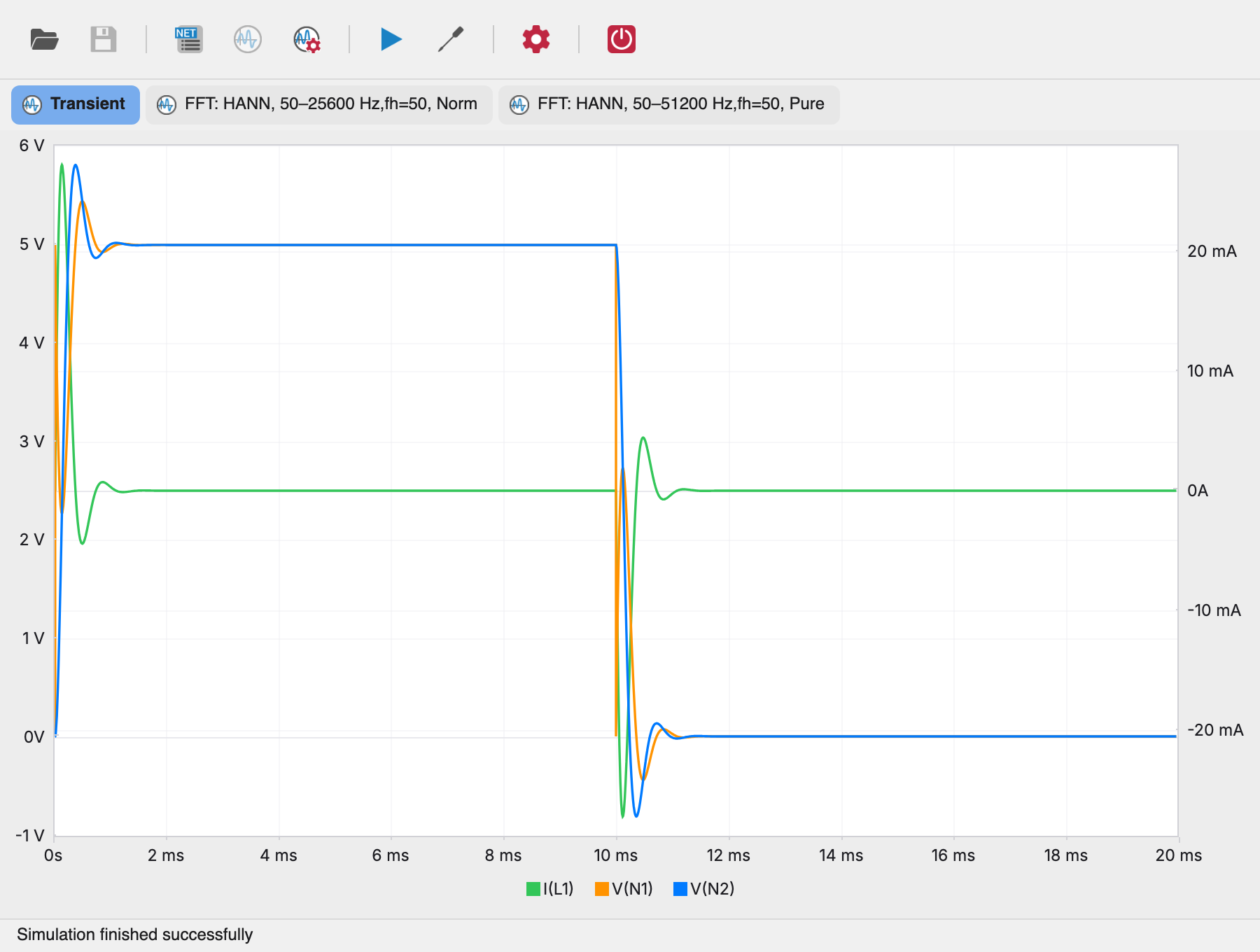
Task: Click the 20 ms time axis label
Action: click(x=1179, y=855)
